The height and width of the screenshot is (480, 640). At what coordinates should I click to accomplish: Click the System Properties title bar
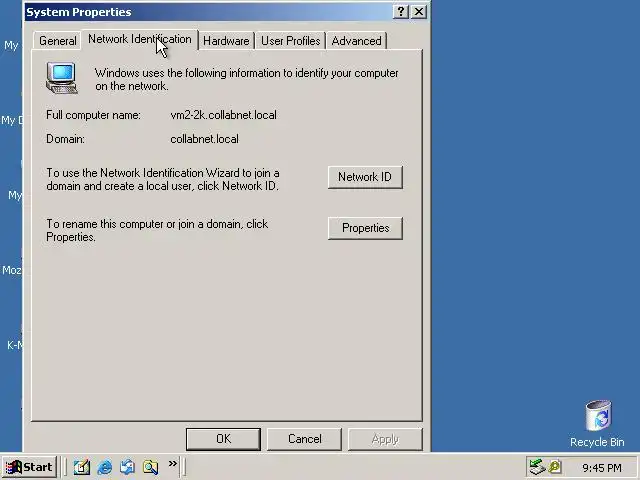(x=208, y=12)
